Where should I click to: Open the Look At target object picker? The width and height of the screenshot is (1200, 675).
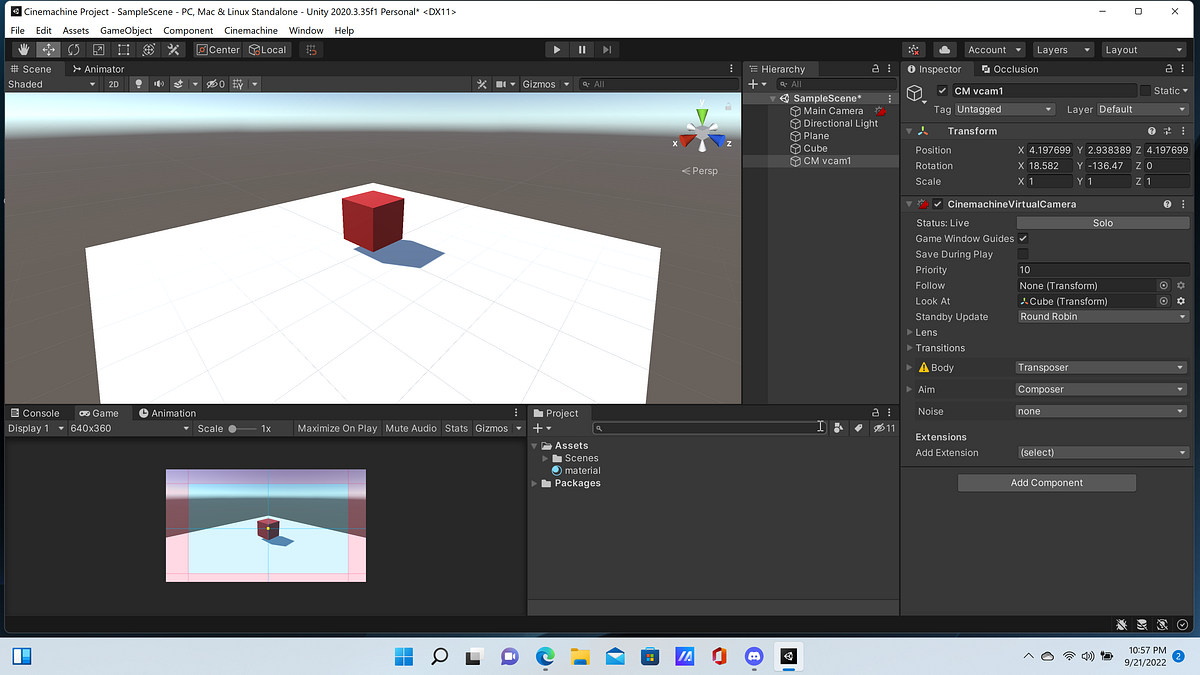click(x=1164, y=301)
